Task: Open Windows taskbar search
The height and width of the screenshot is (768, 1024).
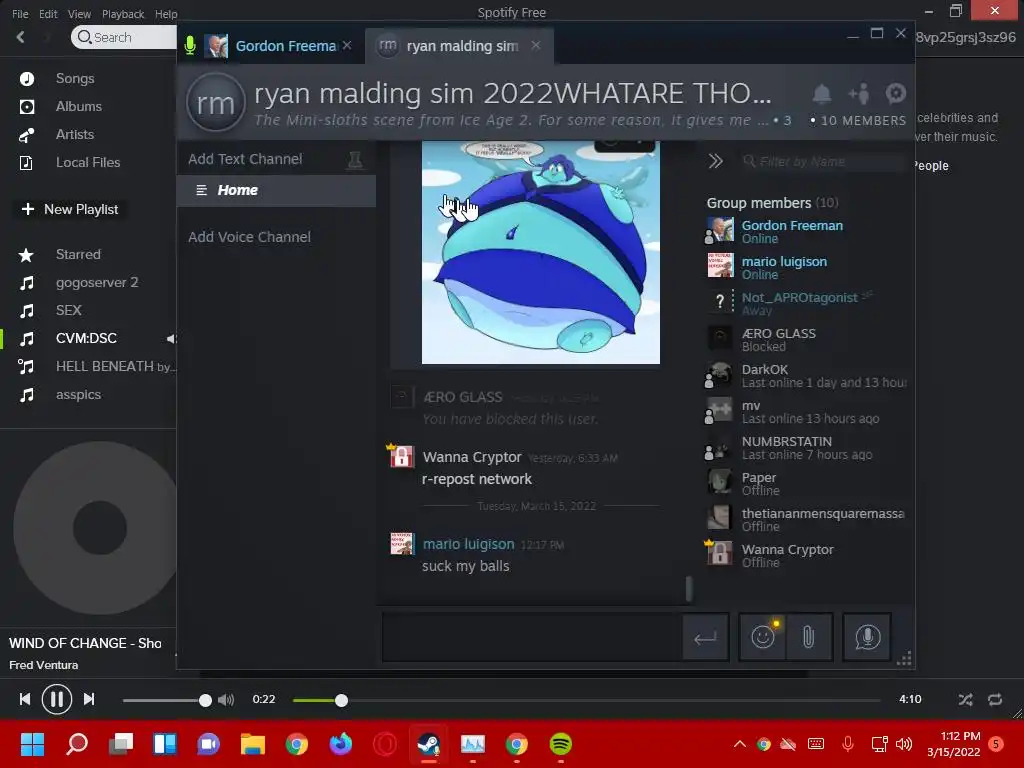Action: click(77, 744)
